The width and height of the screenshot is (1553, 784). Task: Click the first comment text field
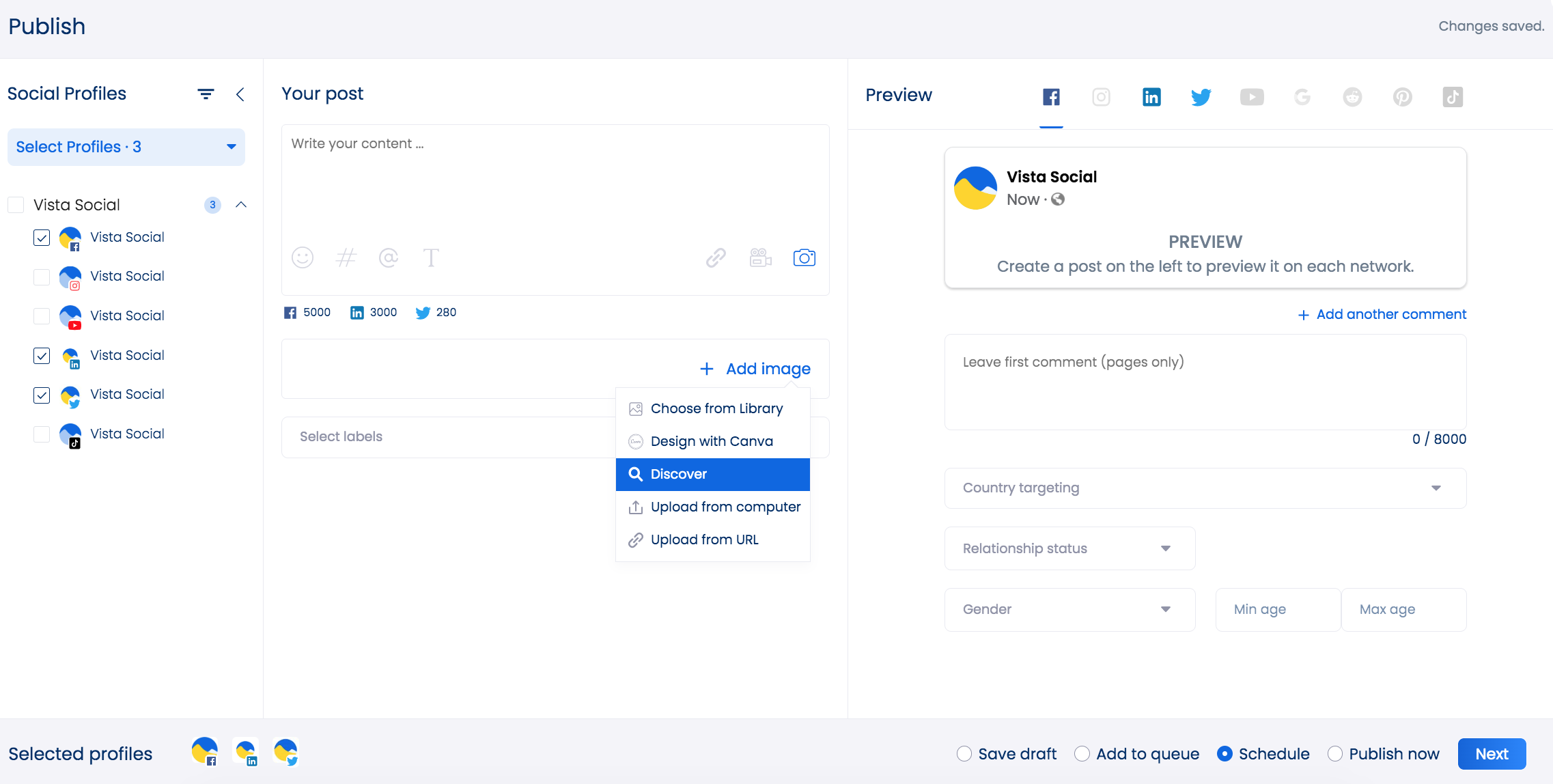(x=1205, y=381)
